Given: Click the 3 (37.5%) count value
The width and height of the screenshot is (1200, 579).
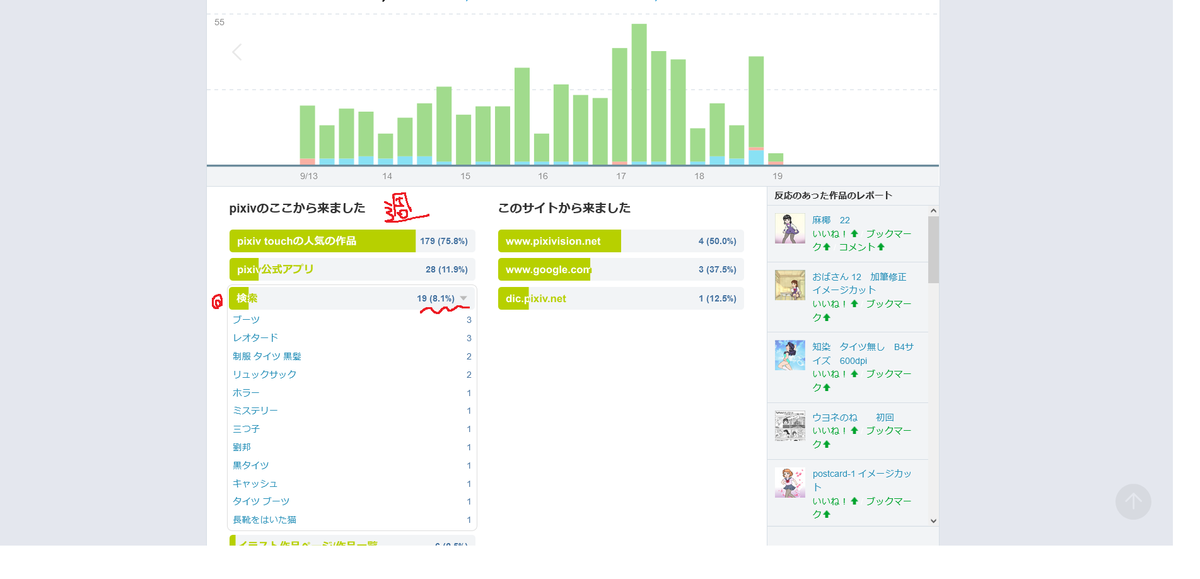Looking at the screenshot, I should pos(717,269).
